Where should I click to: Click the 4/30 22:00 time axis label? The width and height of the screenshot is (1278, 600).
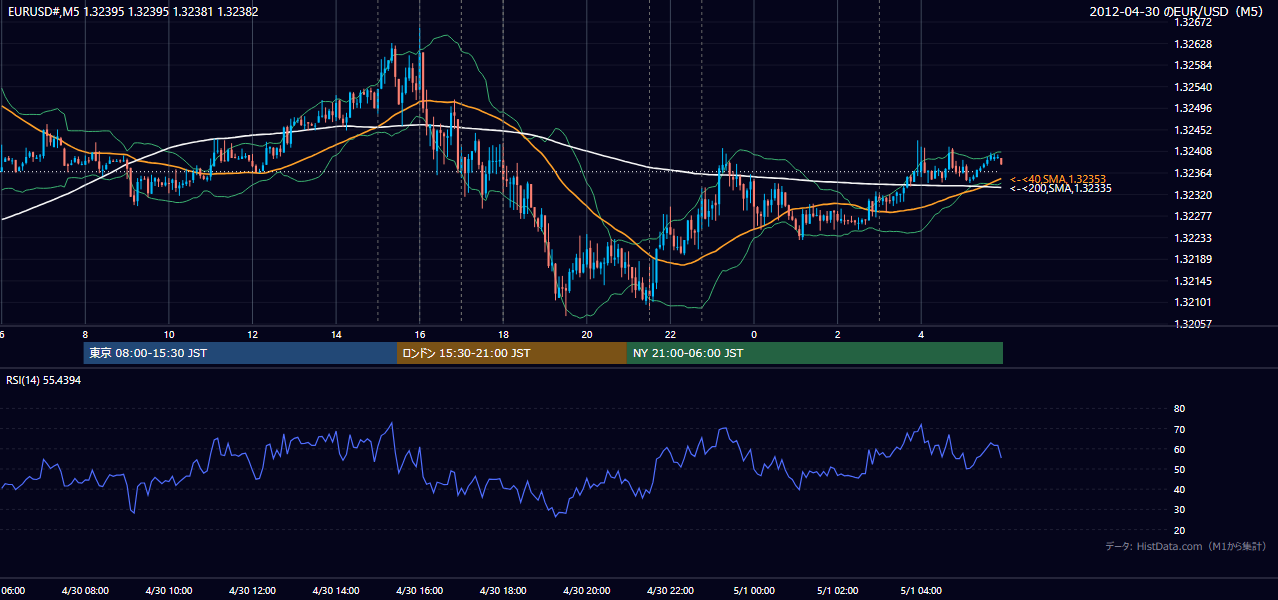pyautogui.click(x=670, y=590)
